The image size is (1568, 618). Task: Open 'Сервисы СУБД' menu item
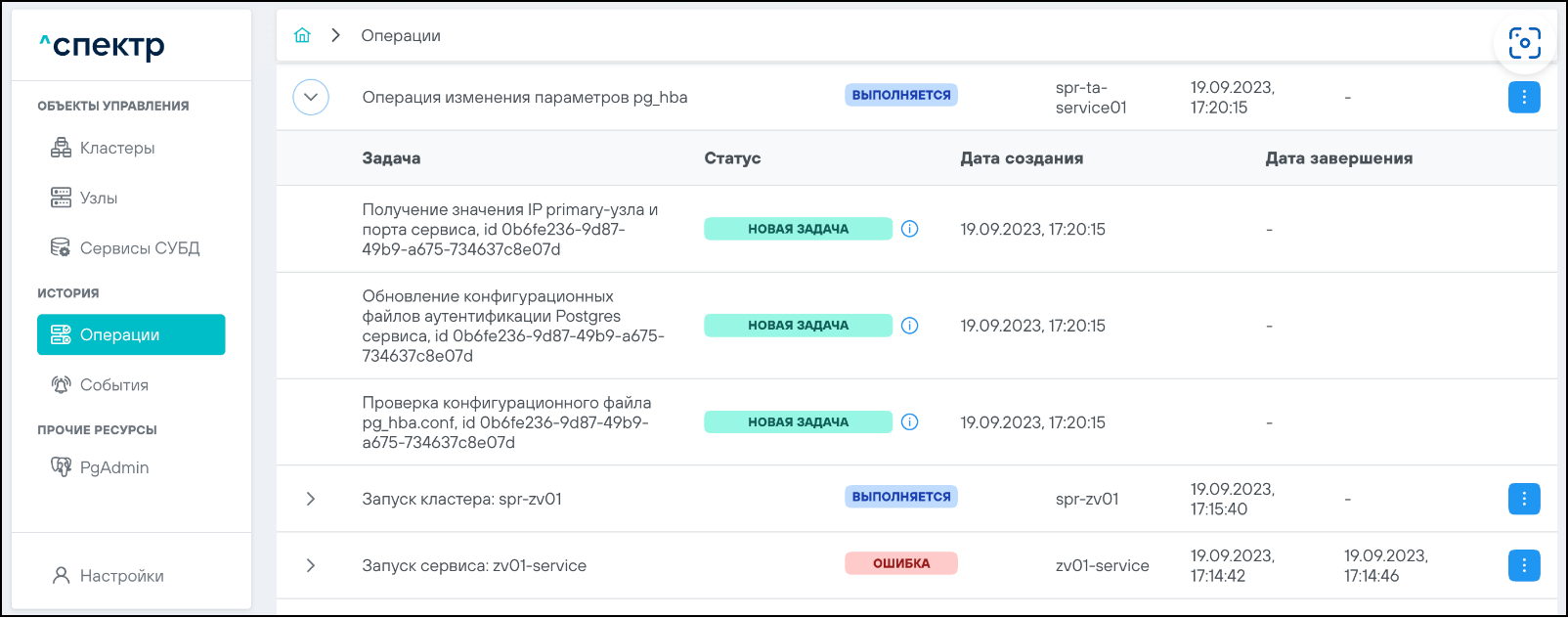coord(139,248)
